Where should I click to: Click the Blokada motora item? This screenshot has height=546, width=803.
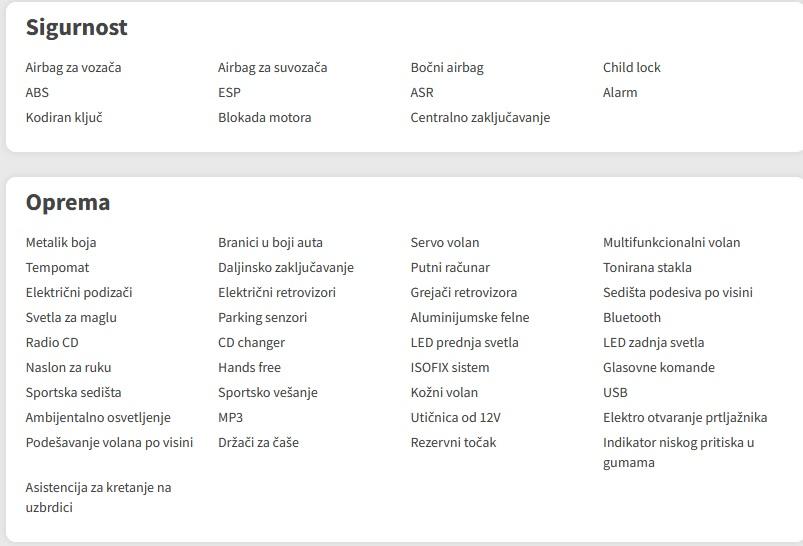click(264, 118)
